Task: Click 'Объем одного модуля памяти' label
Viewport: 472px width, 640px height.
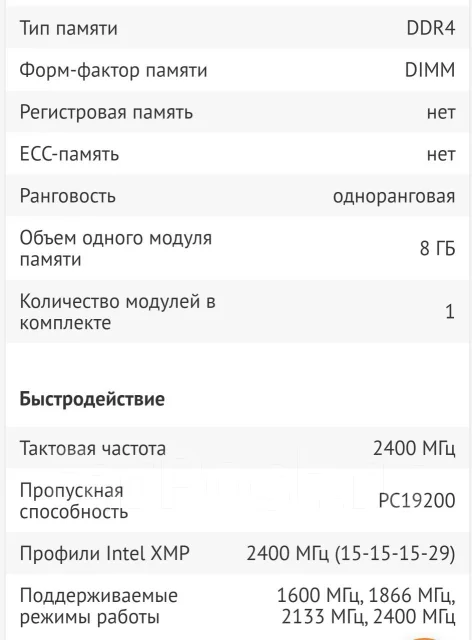Action: tap(116, 248)
